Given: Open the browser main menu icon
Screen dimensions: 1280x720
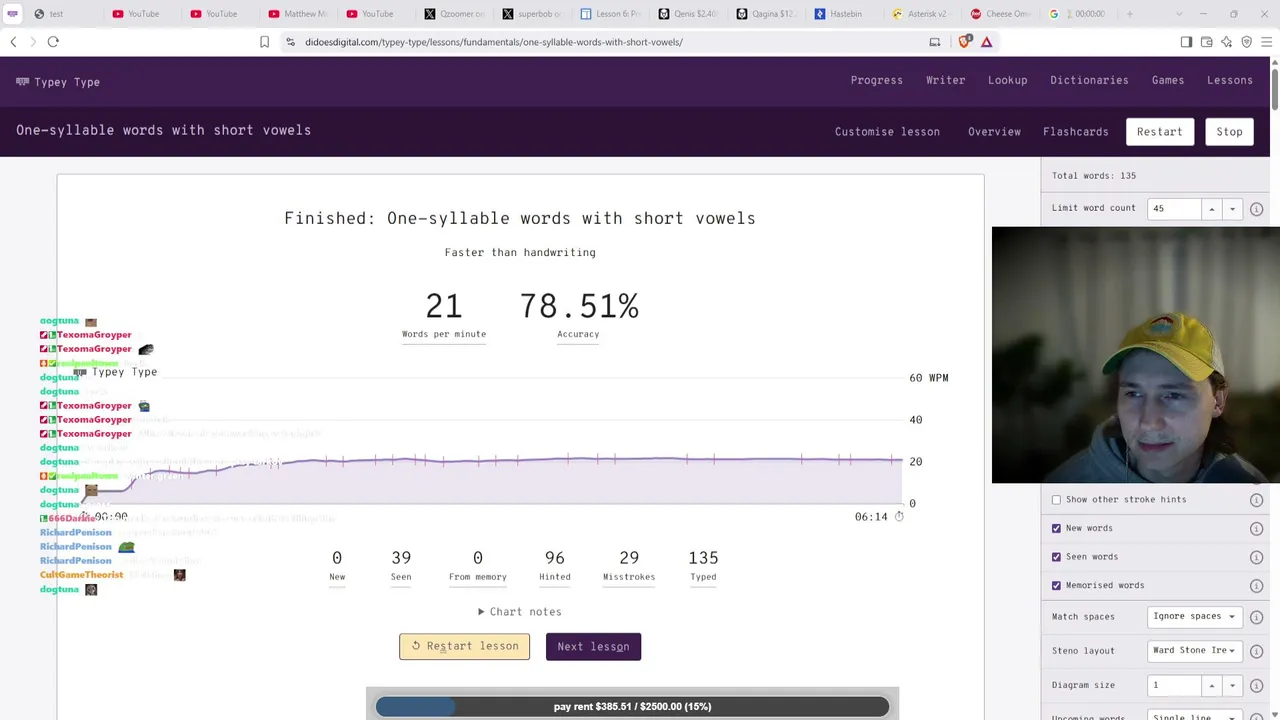Looking at the screenshot, I should (x=1266, y=42).
